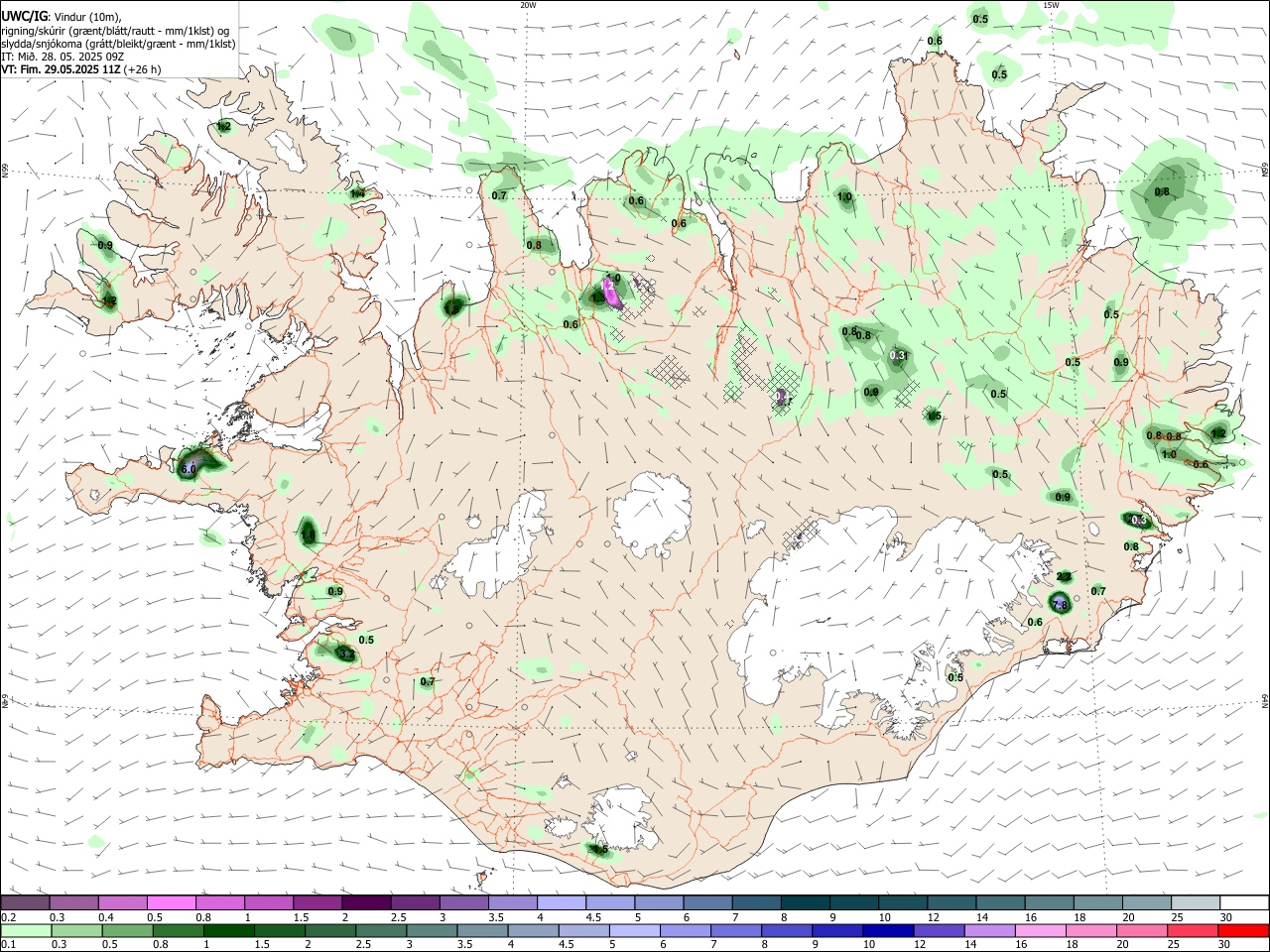Click the gray-green 2.5 rain-scale swatch
The width and height of the screenshot is (1270, 952).
(x=381, y=931)
